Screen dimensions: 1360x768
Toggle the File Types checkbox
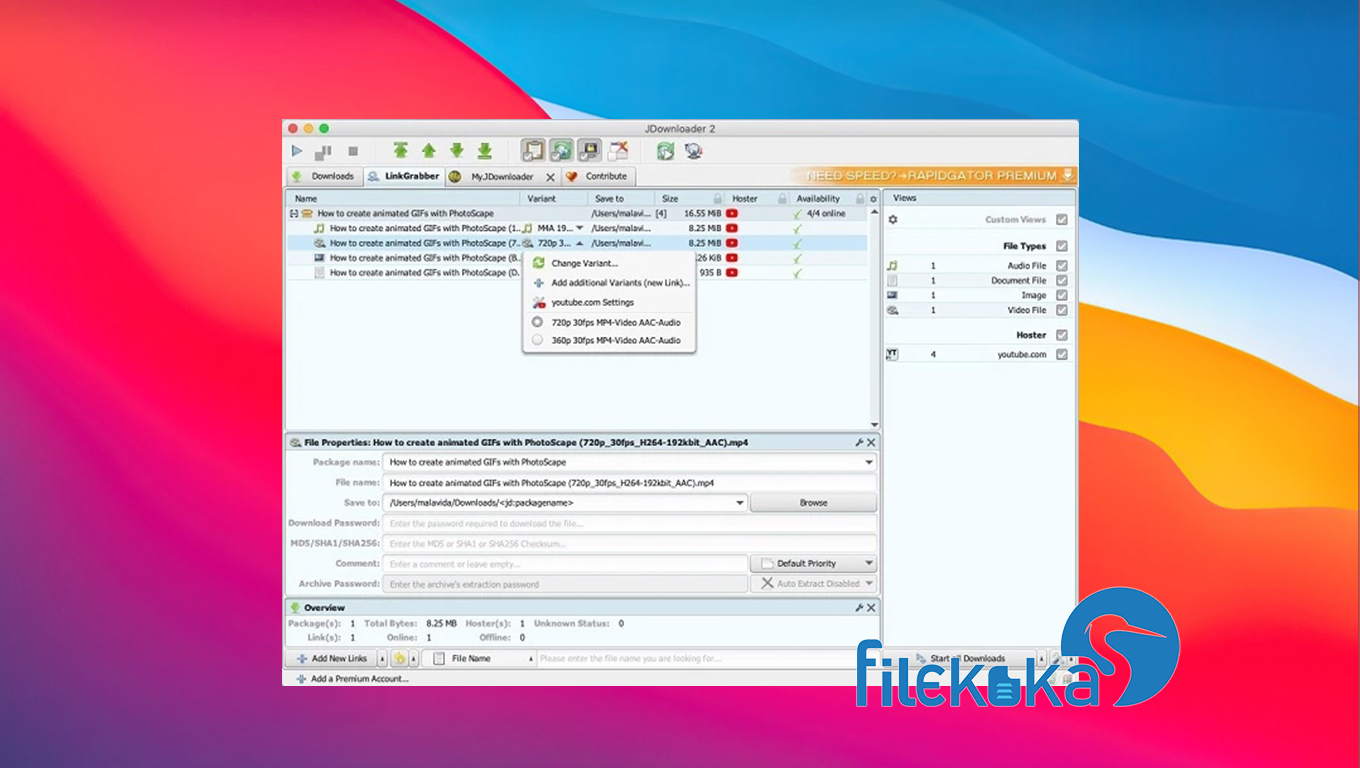1062,245
